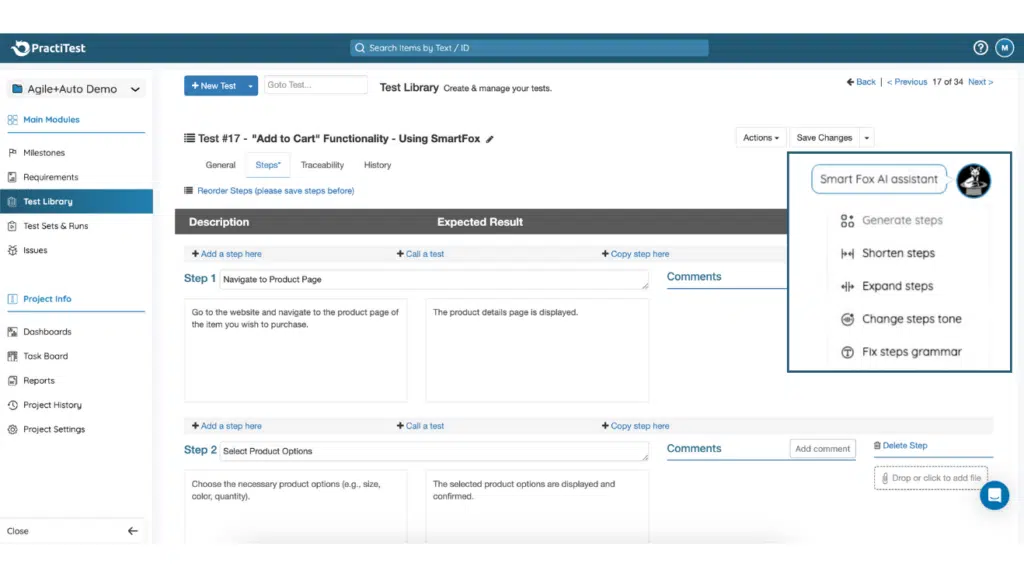This screenshot has width=1024, height=577.
Task: Open the History tab
Action: click(x=377, y=165)
